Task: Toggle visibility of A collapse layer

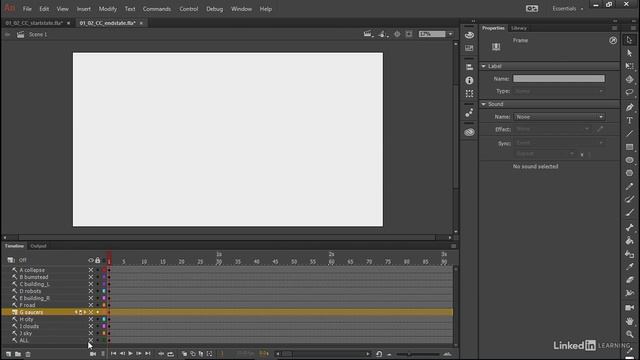Action: pyautogui.click(x=91, y=270)
